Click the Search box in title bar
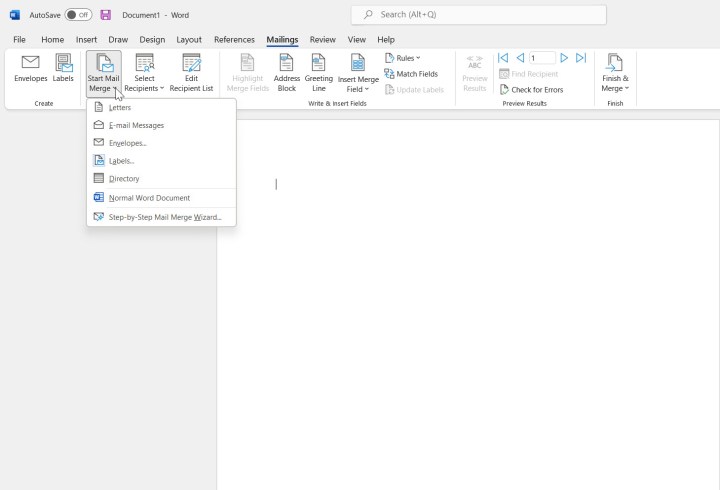The width and height of the screenshot is (720, 490). 480,15
